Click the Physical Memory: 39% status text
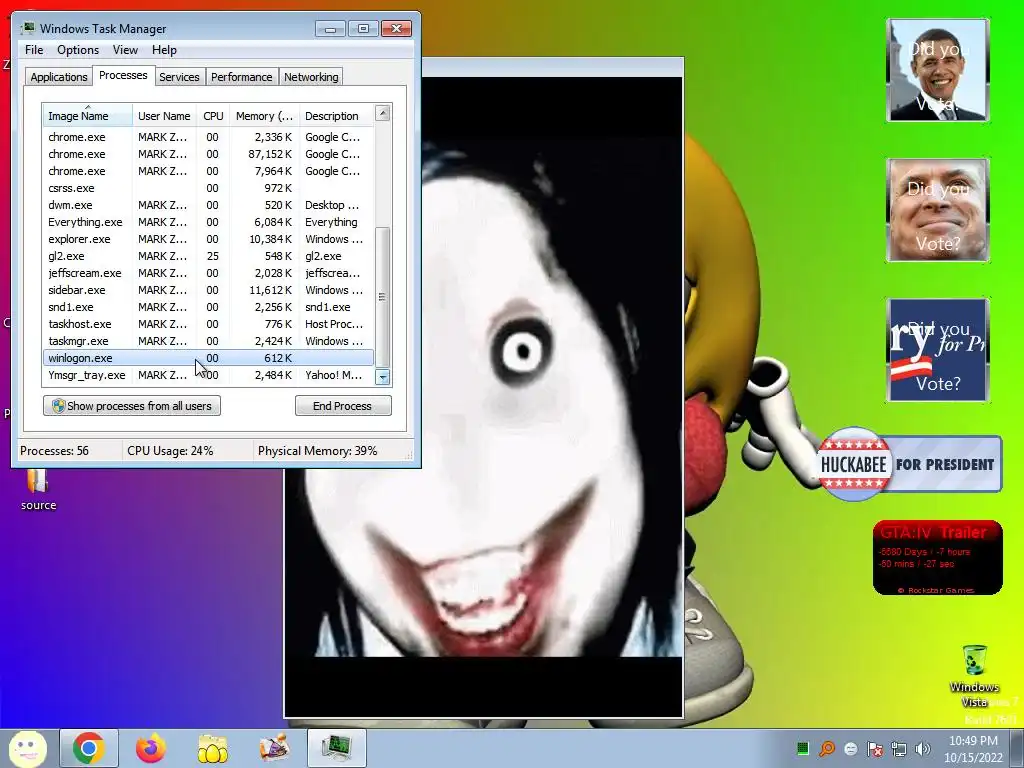 (x=317, y=451)
